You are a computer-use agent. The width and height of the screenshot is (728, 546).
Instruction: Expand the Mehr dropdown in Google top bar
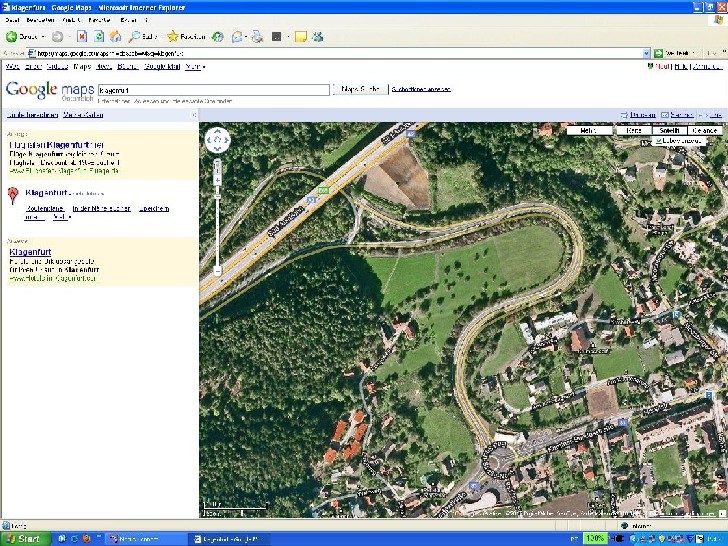click(x=194, y=67)
